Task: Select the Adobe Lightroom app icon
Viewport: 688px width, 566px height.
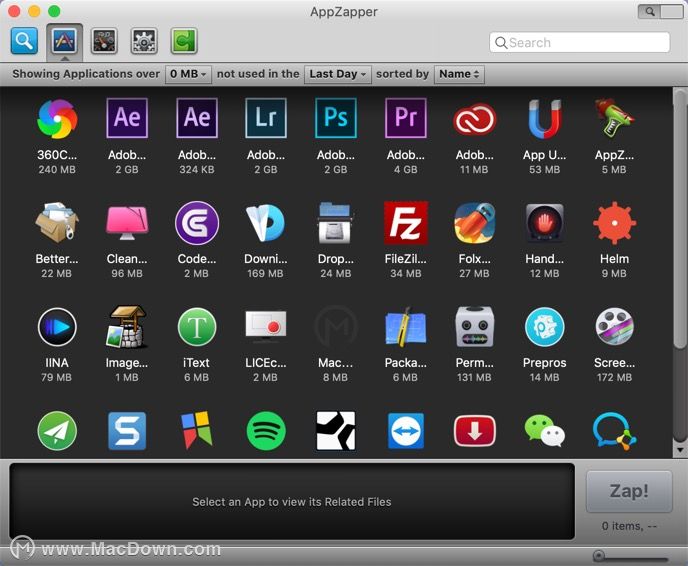Action: coord(266,118)
